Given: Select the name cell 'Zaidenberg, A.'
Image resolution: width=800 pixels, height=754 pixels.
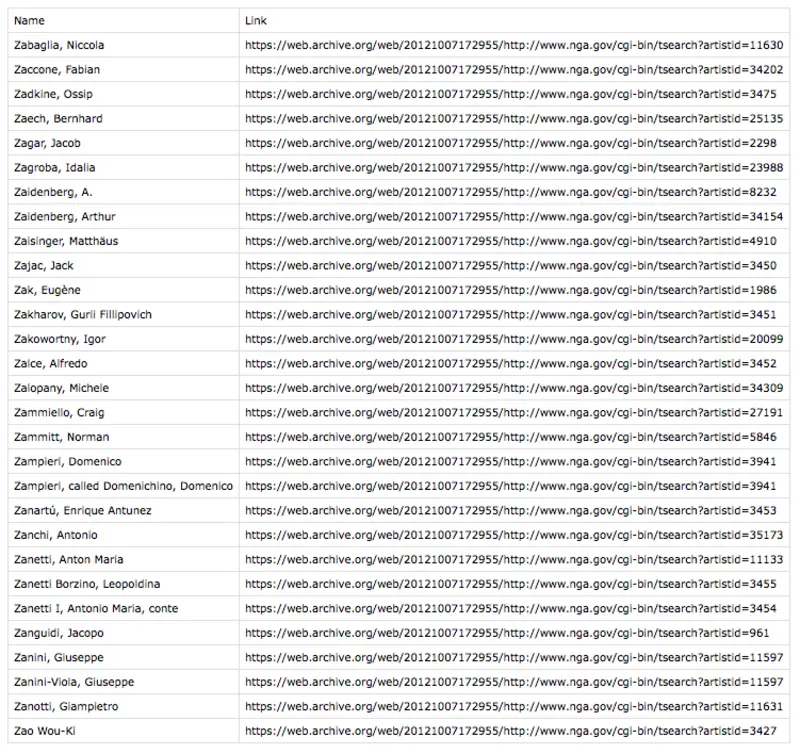Looking at the screenshot, I should (x=53, y=192).
